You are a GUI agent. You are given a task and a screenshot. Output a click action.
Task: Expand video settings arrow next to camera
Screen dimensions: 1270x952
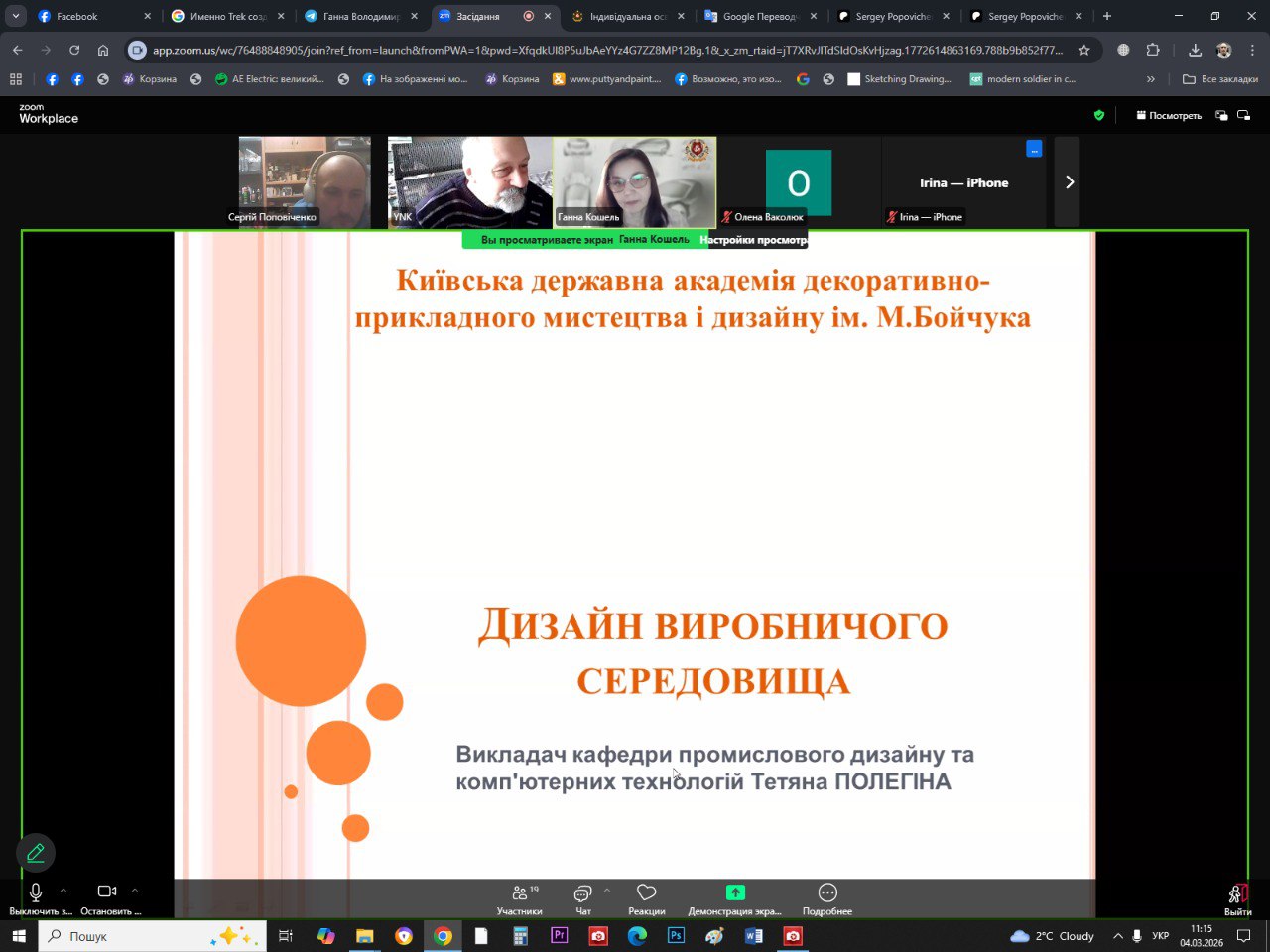(135, 891)
